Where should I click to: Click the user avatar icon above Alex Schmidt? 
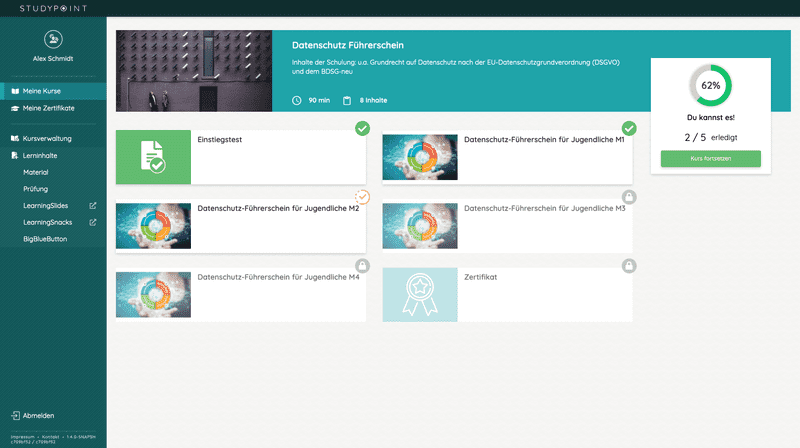click(x=53, y=39)
